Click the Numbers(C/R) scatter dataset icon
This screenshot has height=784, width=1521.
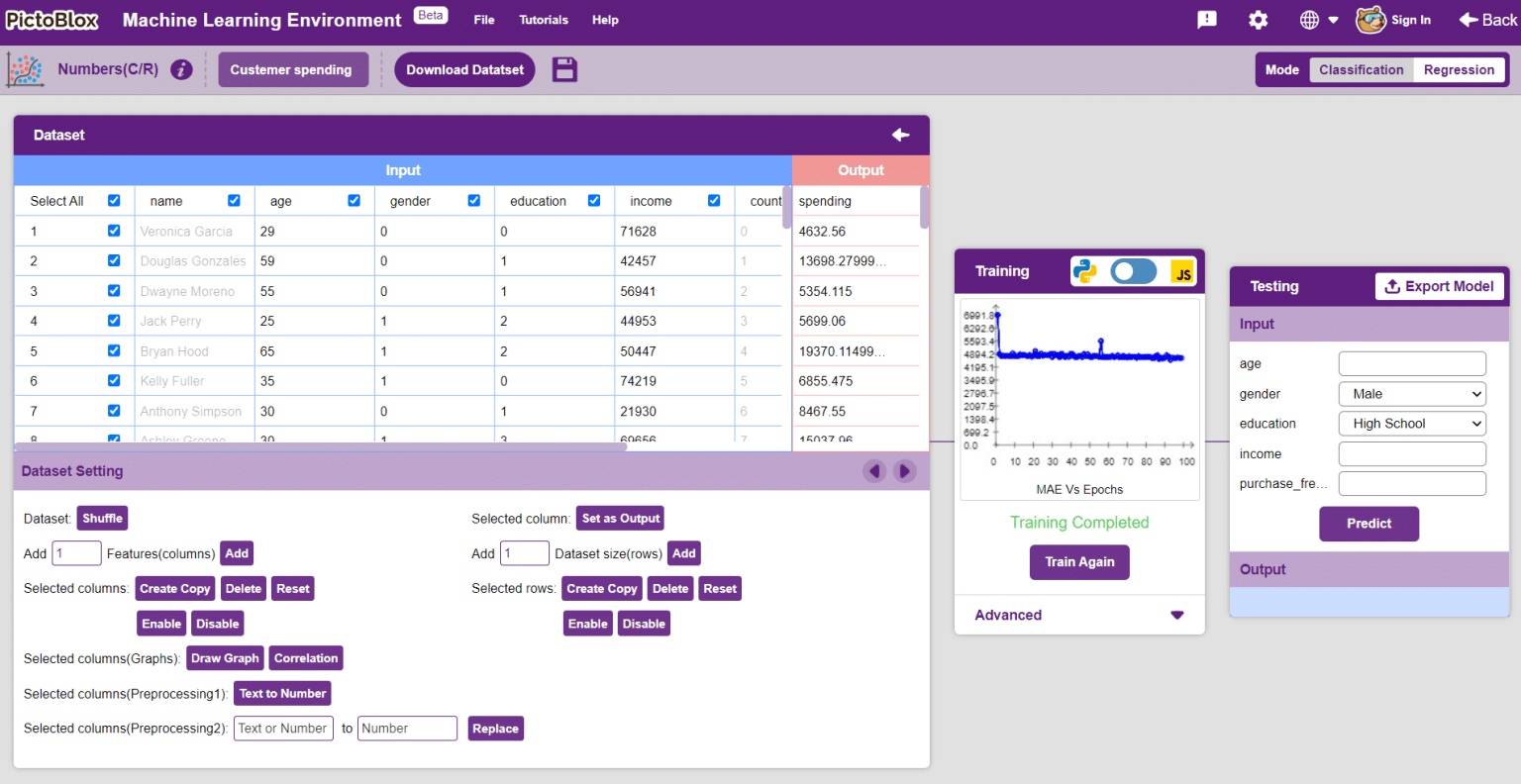point(27,69)
